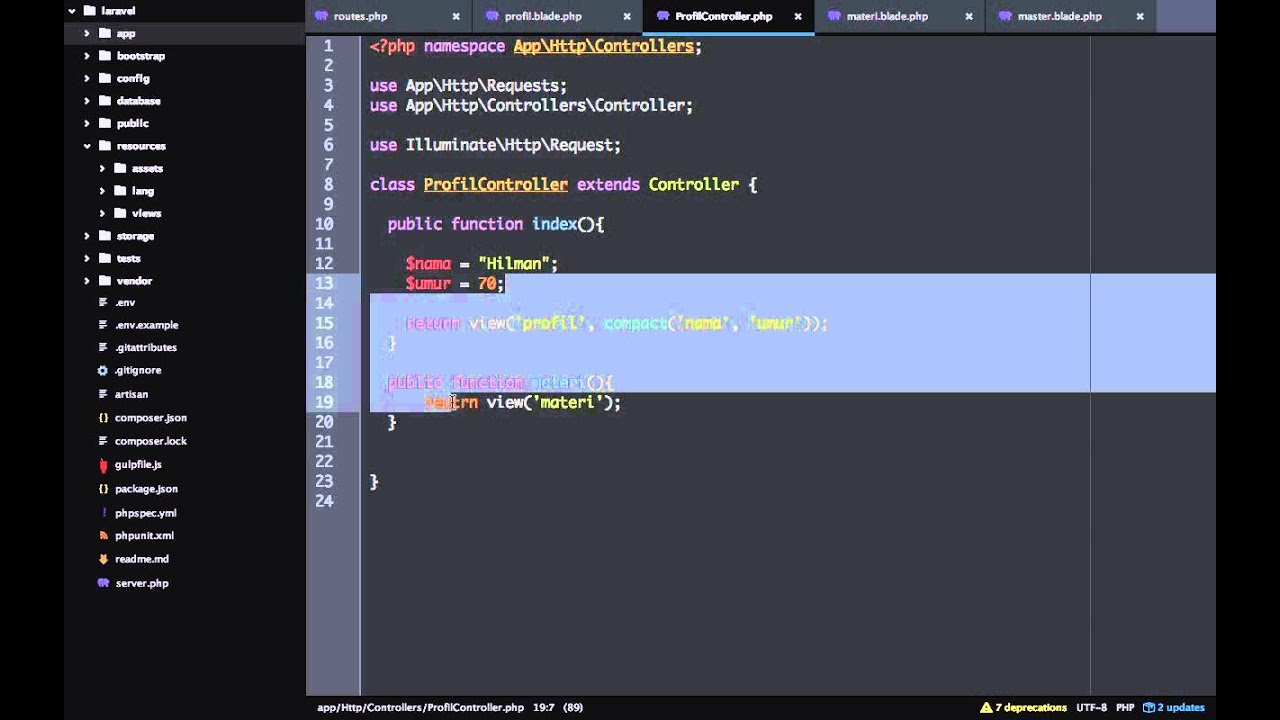Image resolution: width=1280 pixels, height=720 pixels.
Task: Click the .gitignore gear icon
Action: tap(103, 370)
